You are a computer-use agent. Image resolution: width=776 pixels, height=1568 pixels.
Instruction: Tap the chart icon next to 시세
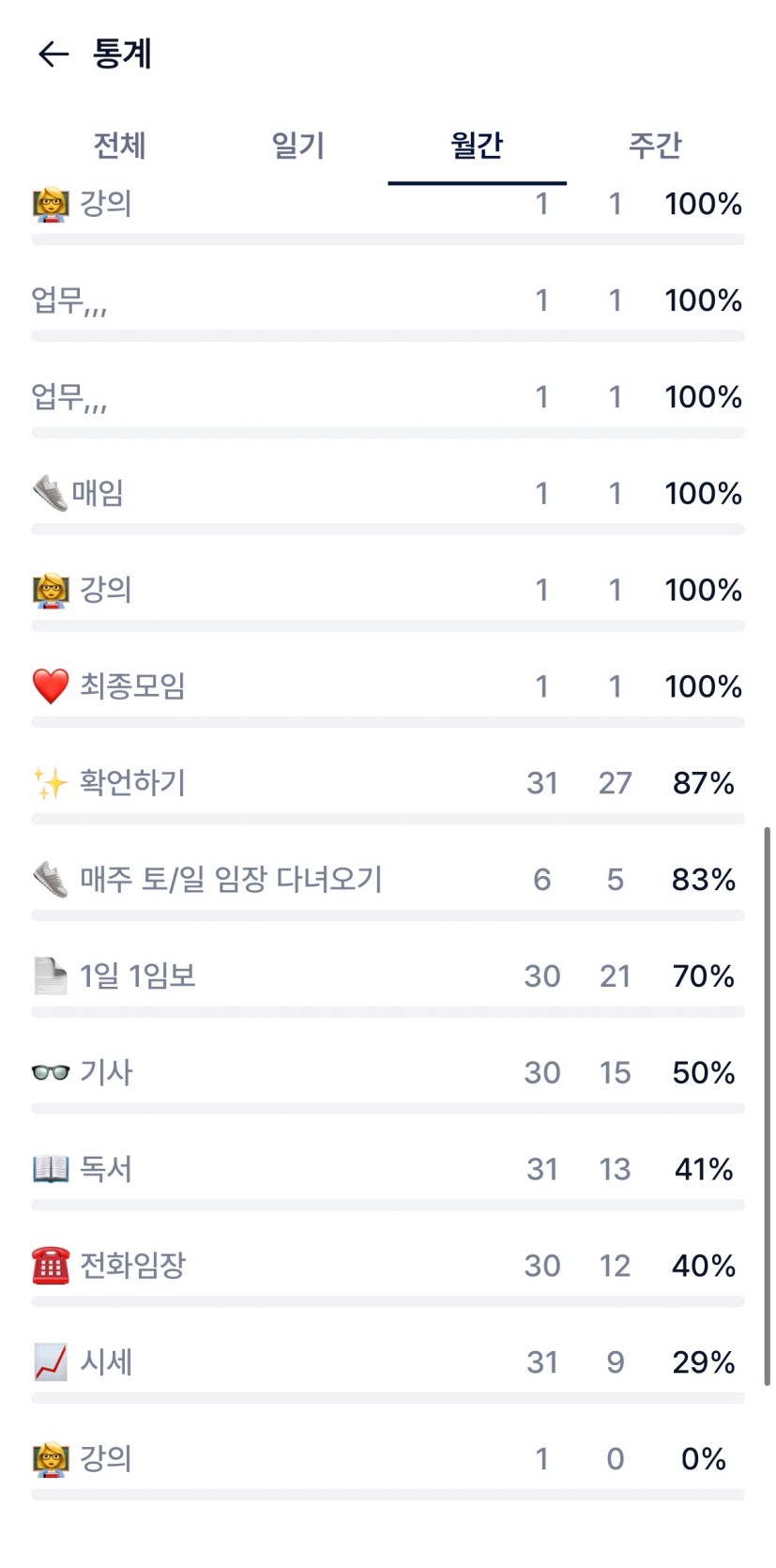coord(51,1362)
